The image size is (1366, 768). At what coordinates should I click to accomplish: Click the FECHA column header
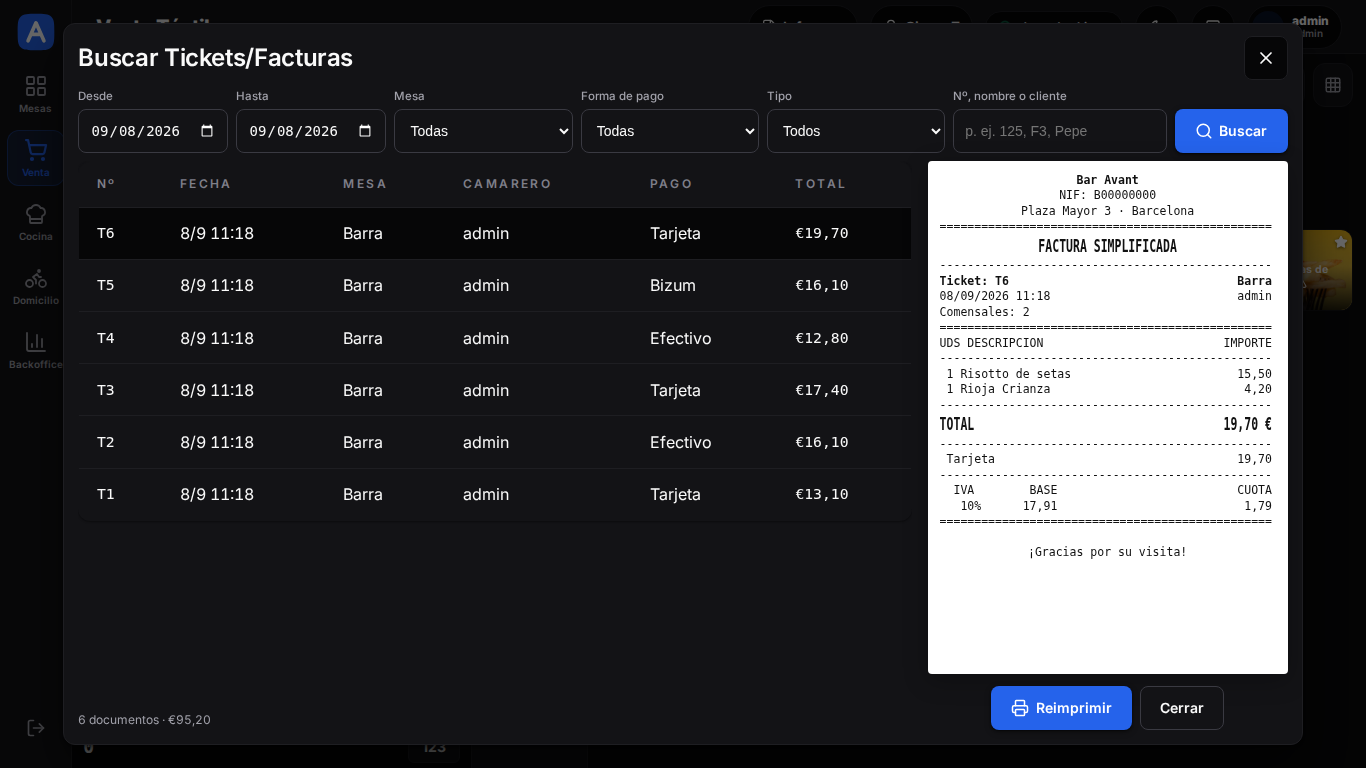coord(206,184)
